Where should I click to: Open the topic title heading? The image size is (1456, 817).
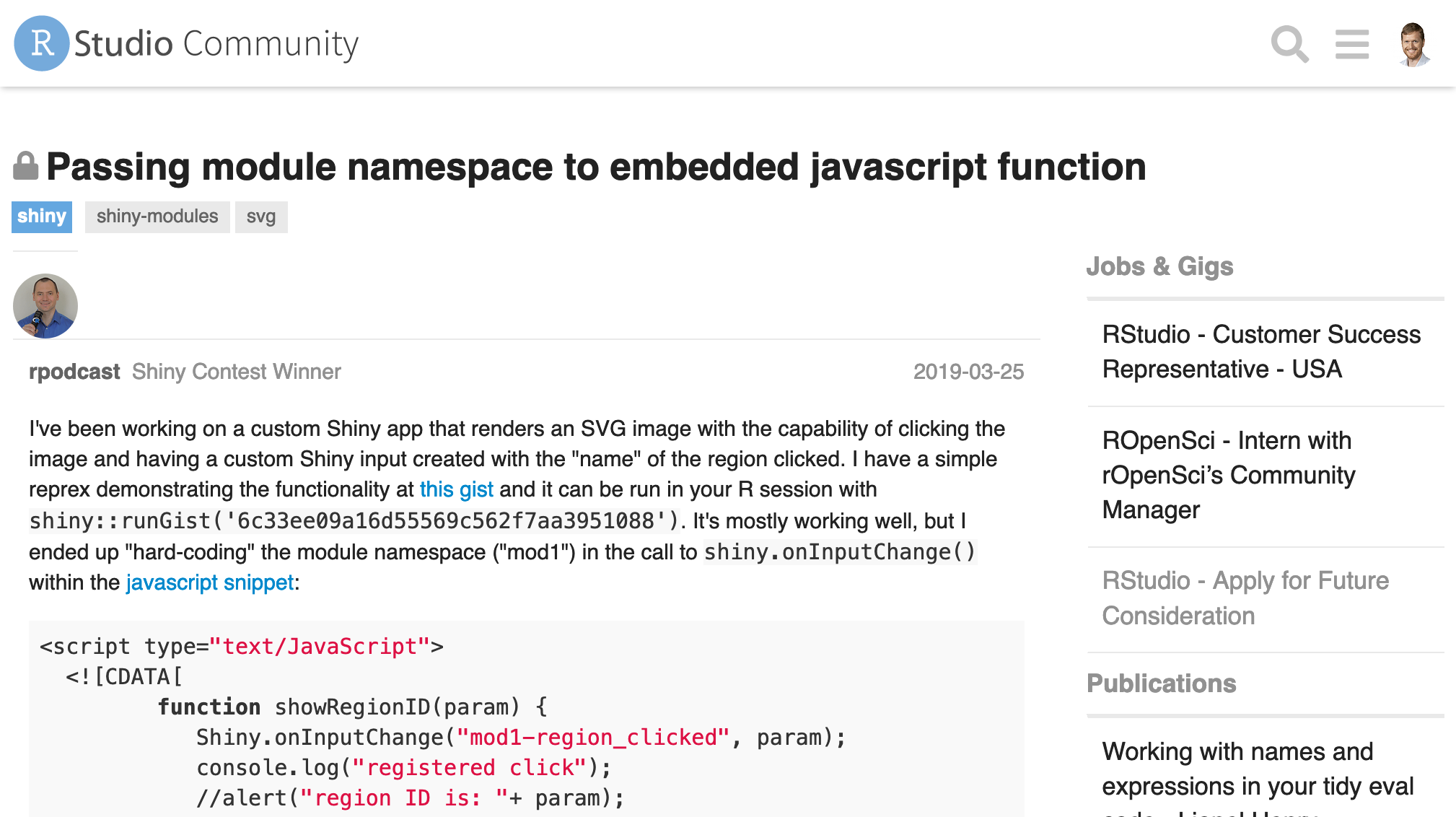[x=596, y=167]
